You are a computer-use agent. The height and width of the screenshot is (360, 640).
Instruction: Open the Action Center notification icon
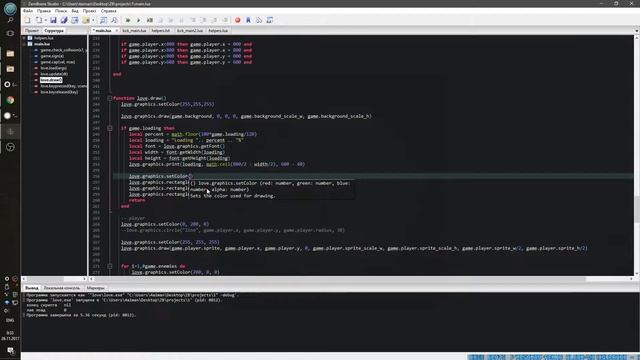(10, 351)
